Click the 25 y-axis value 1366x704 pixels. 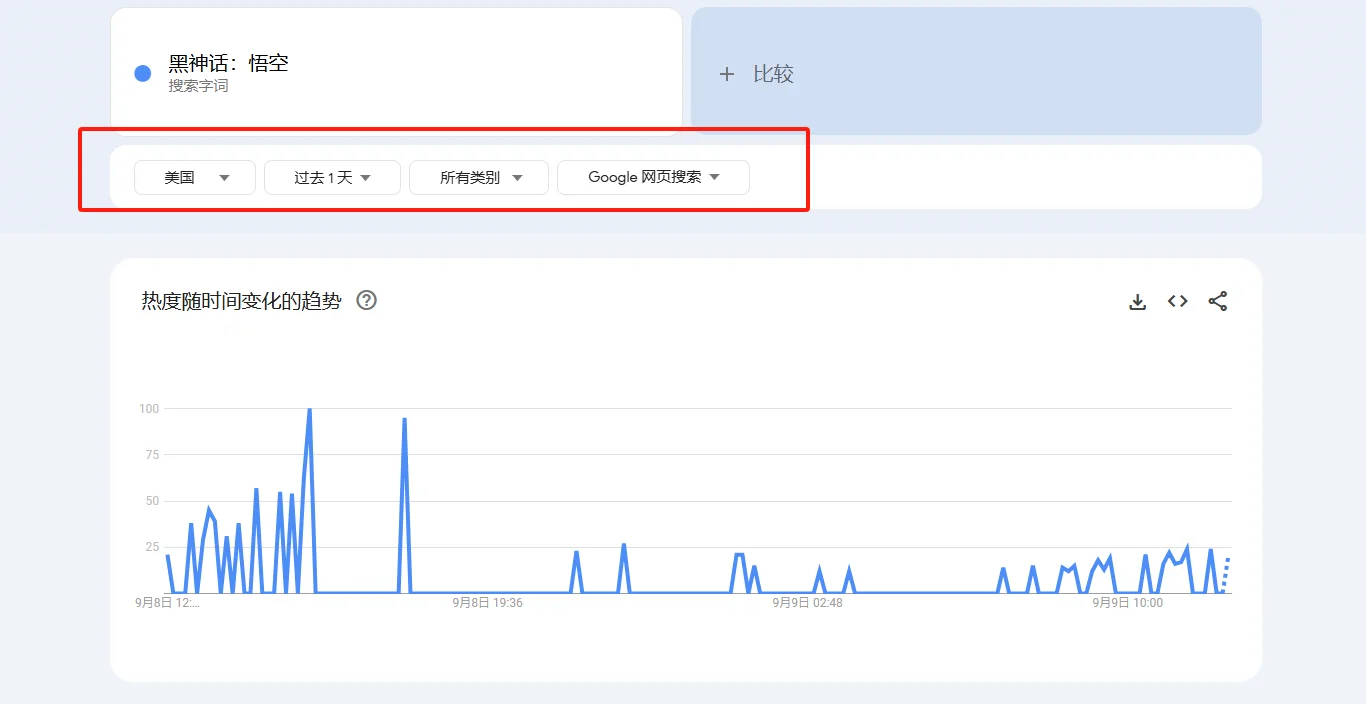(x=152, y=546)
